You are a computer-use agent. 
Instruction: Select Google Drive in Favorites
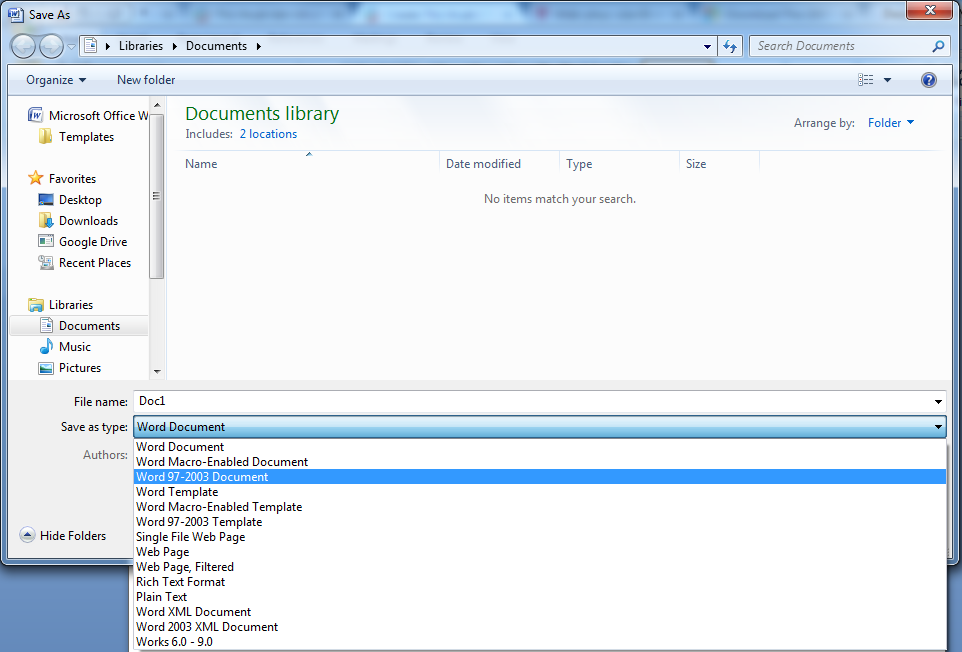tap(92, 242)
